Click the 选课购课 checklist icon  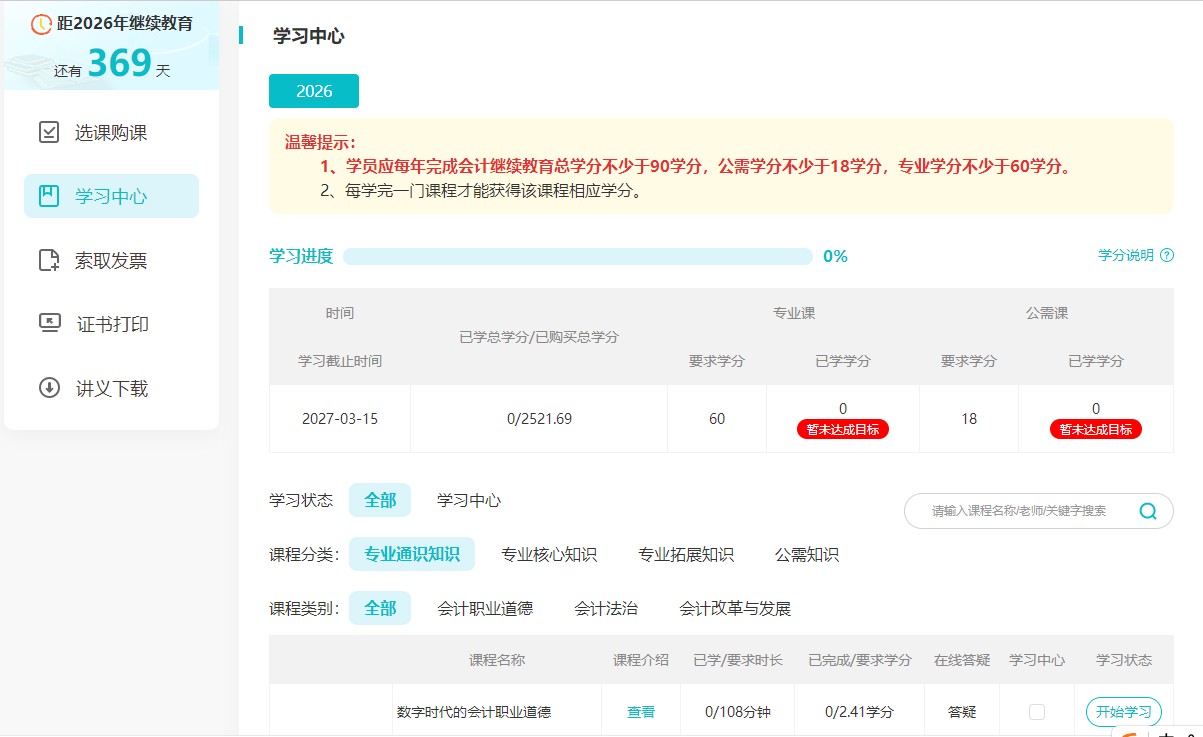(x=49, y=132)
